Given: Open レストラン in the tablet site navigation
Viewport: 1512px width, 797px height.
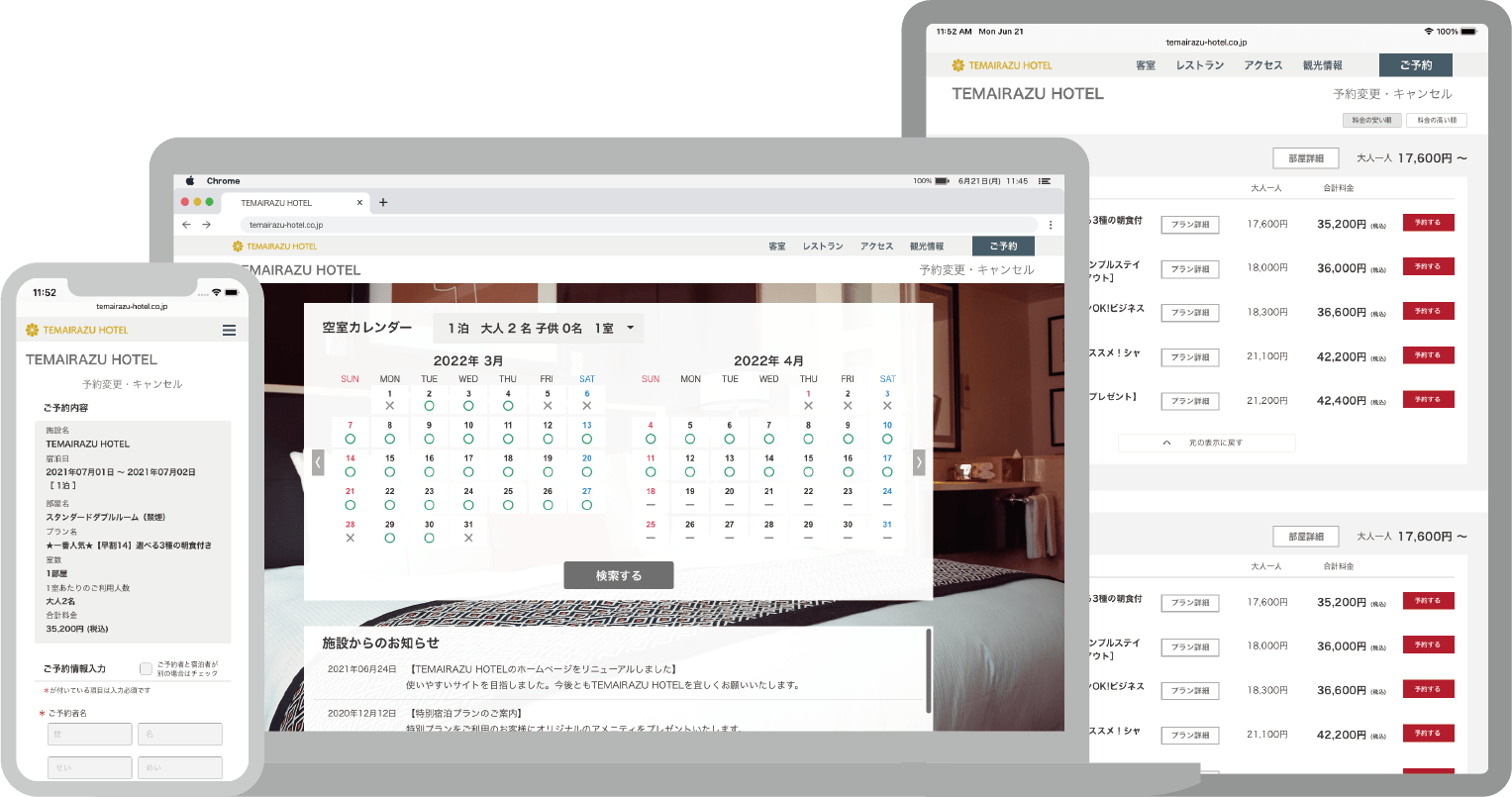Looking at the screenshot, I should 1200,65.
